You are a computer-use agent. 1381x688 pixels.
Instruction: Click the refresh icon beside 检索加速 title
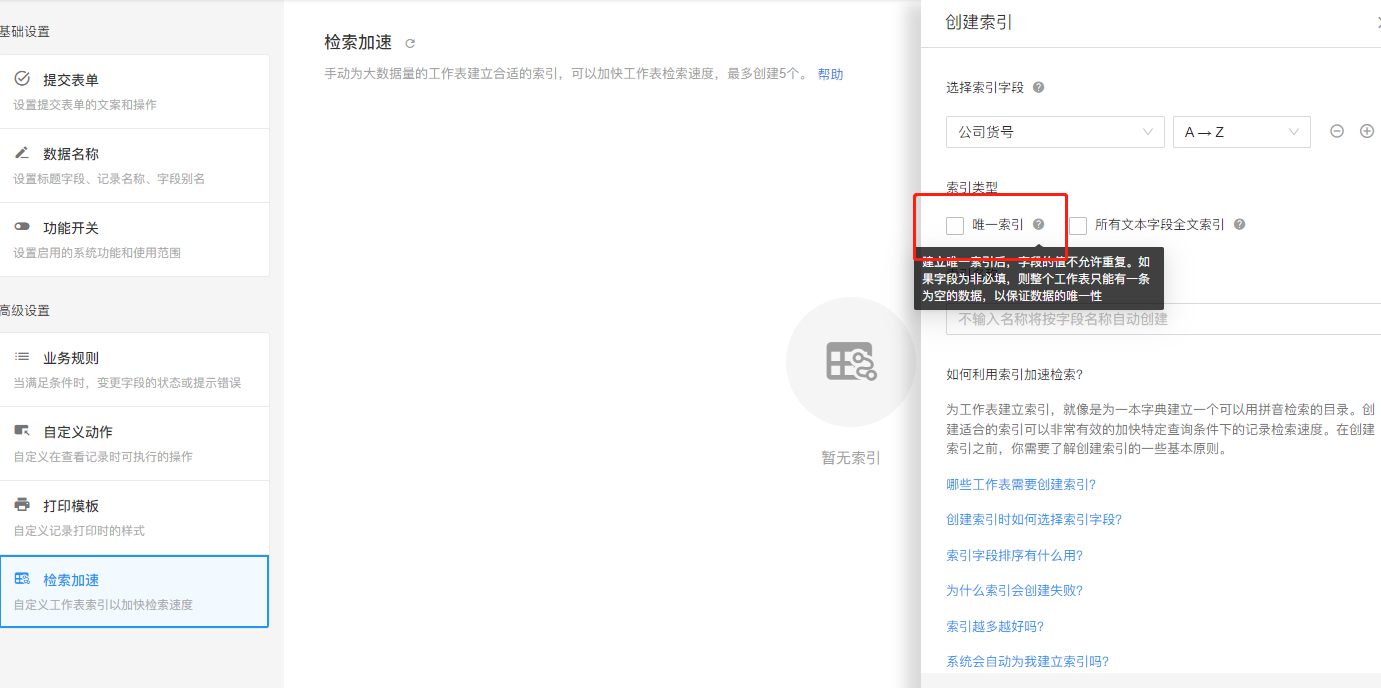point(410,43)
